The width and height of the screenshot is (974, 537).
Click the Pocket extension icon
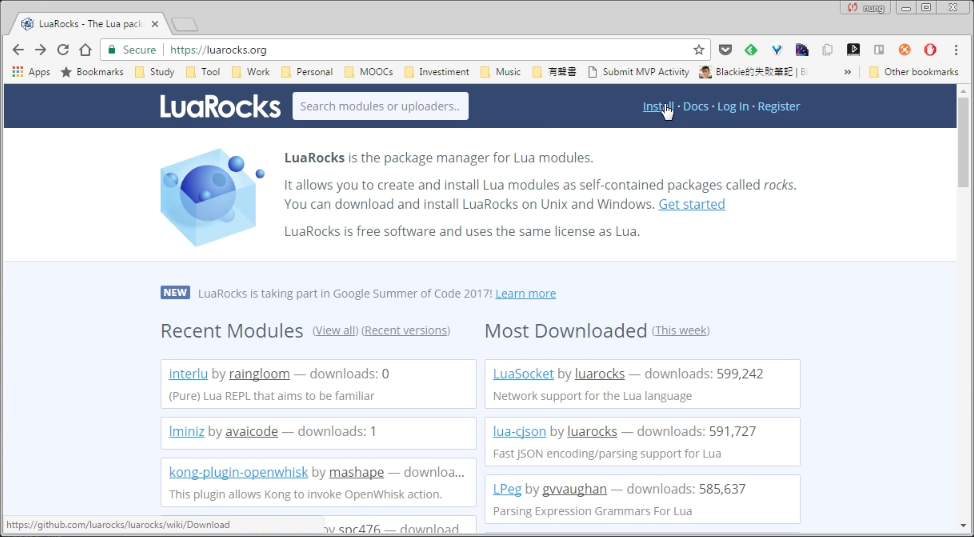725,50
